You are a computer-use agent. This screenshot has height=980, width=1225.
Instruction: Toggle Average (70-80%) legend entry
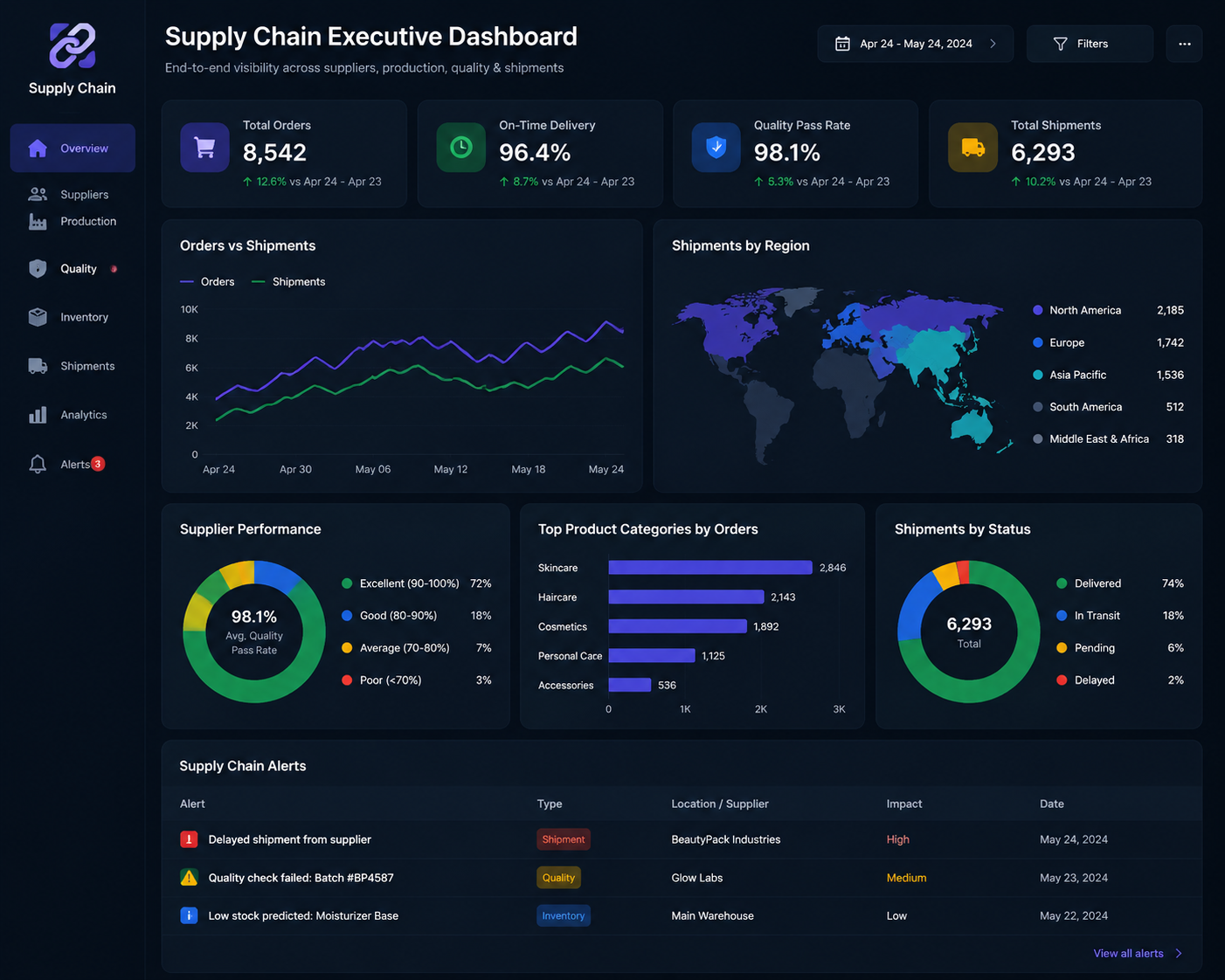(x=416, y=648)
